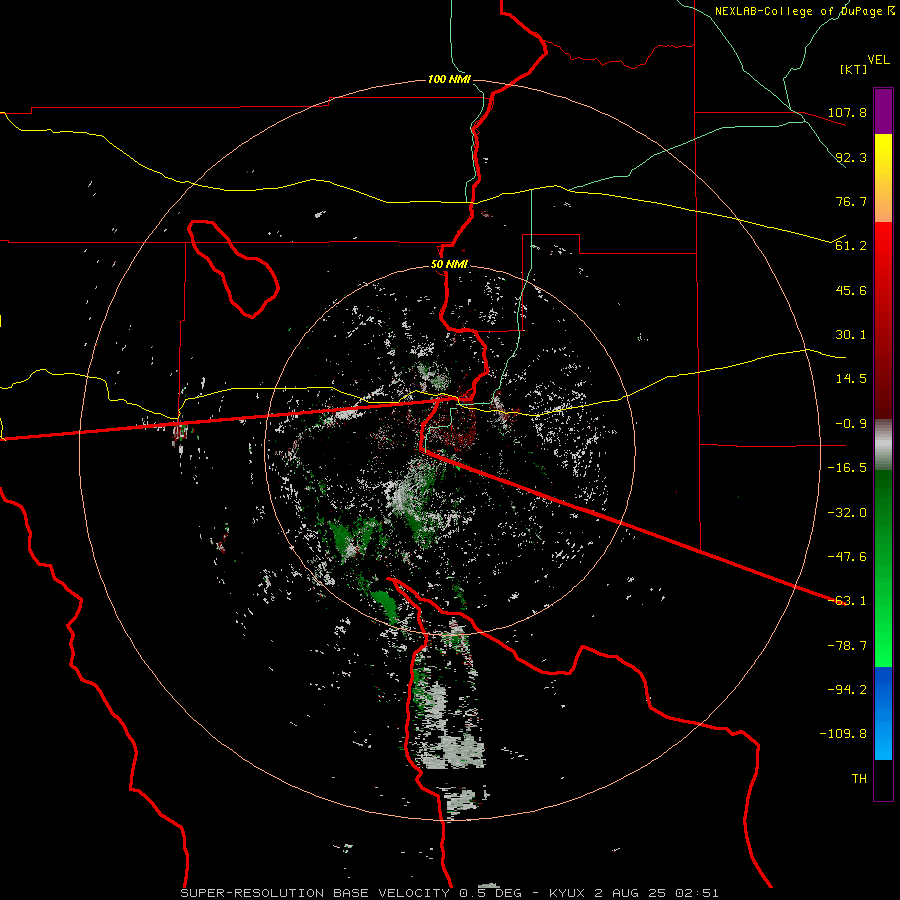
Task: Click the 100 NMI range ring label
Action: [449, 79]
